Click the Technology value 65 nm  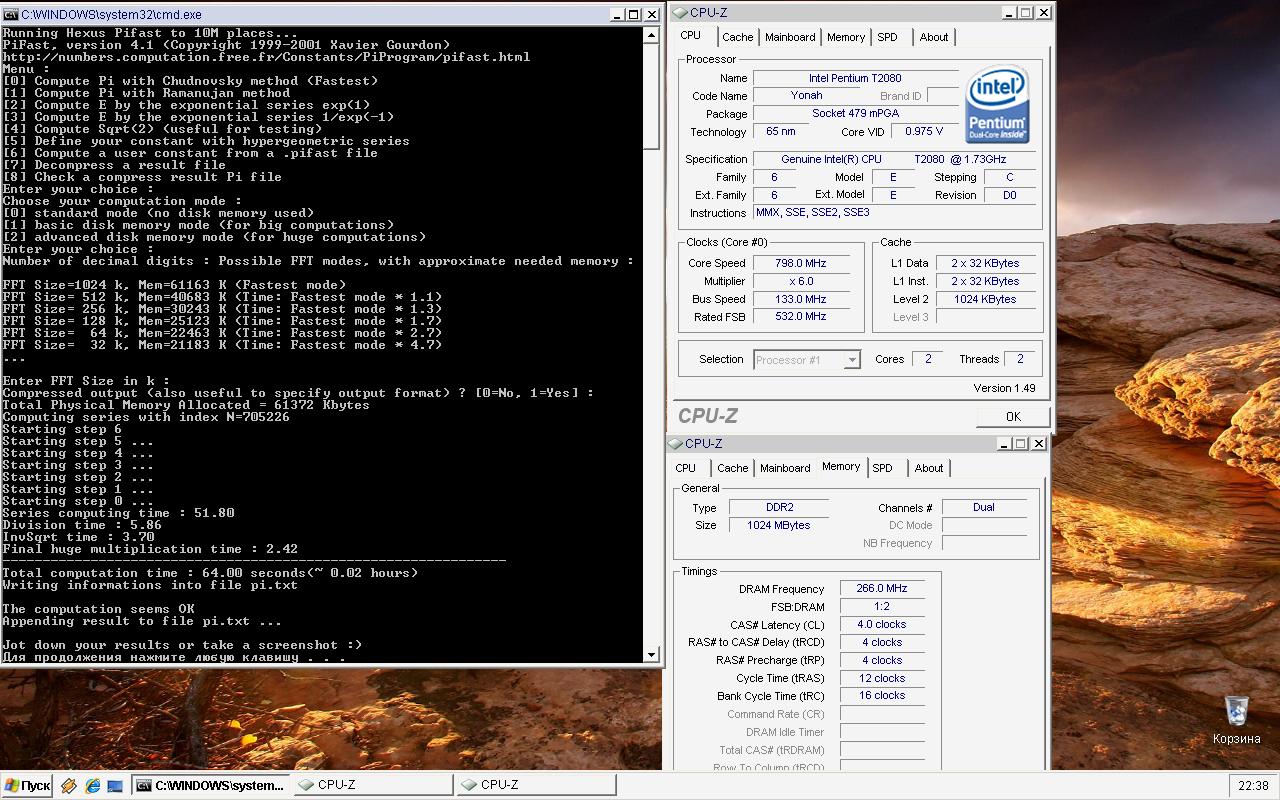(x=781, y=132)
